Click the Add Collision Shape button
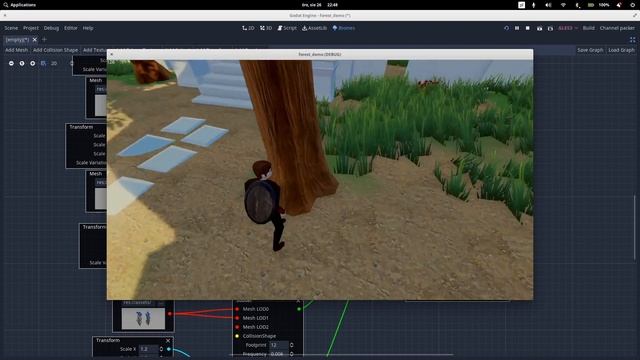 [55, 50]
